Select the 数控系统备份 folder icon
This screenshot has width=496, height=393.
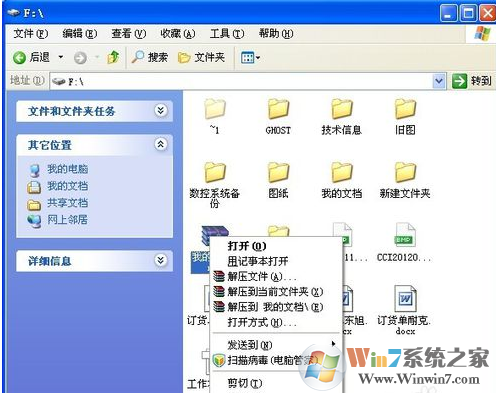pos(215,172)
